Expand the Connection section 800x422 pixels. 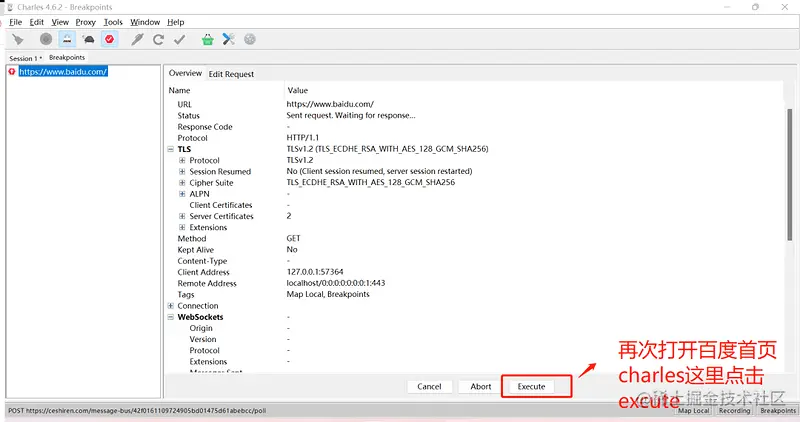click(x=171, y=306)
